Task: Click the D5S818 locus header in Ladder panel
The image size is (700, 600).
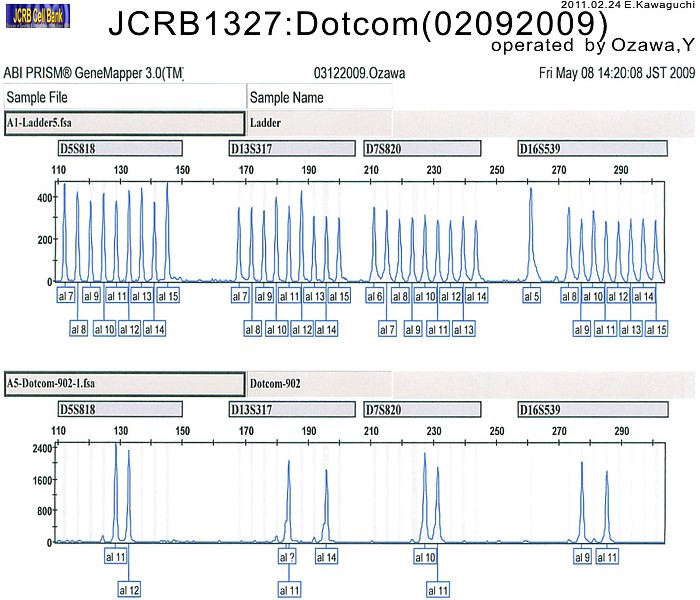Action: click(x=120, y=148)
